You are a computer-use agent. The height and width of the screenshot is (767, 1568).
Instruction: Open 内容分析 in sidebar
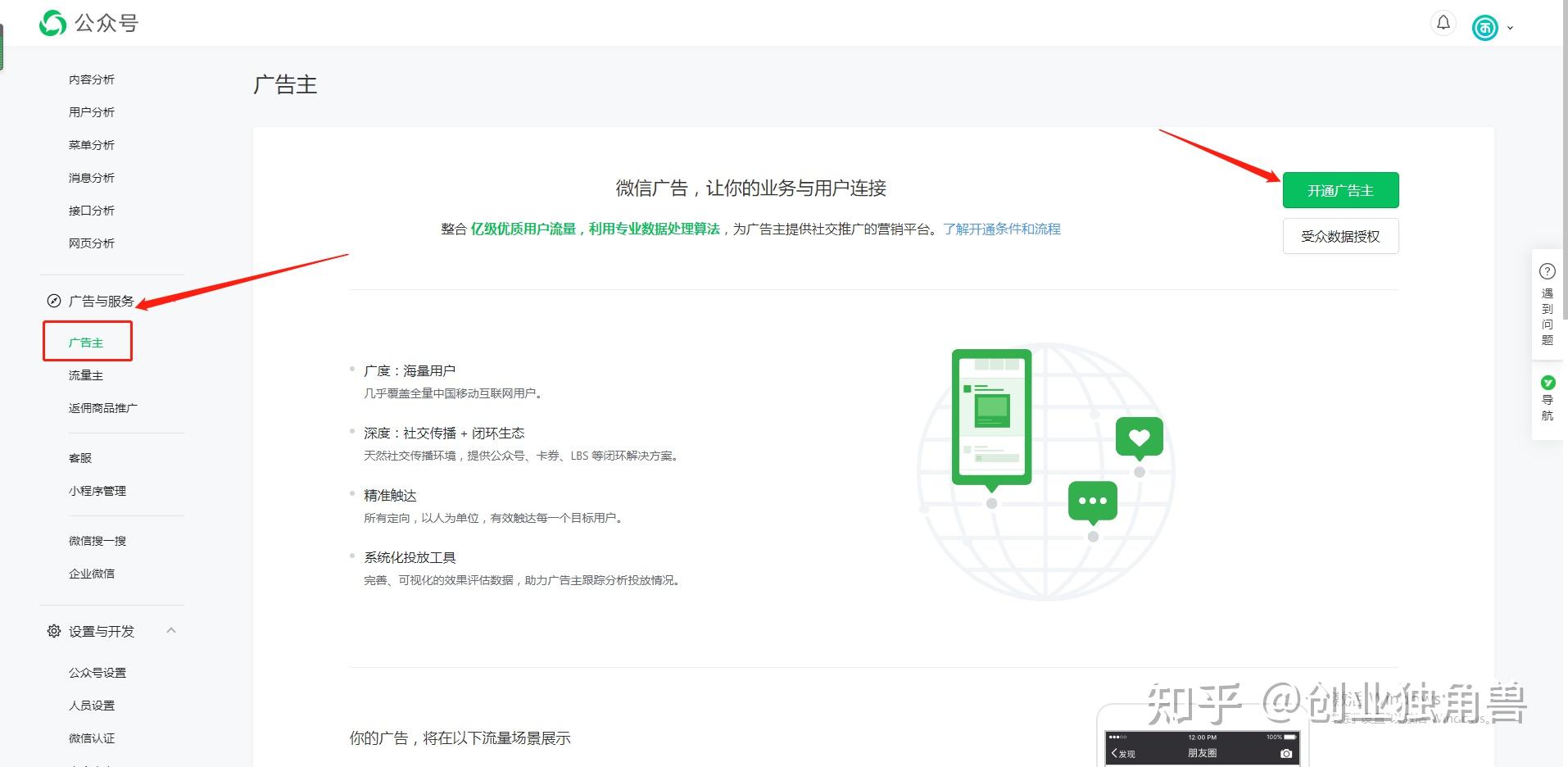pos(92,79)
